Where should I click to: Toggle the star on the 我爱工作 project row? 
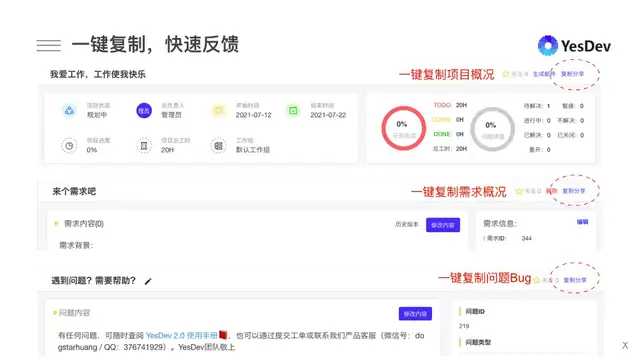(506, 74)
